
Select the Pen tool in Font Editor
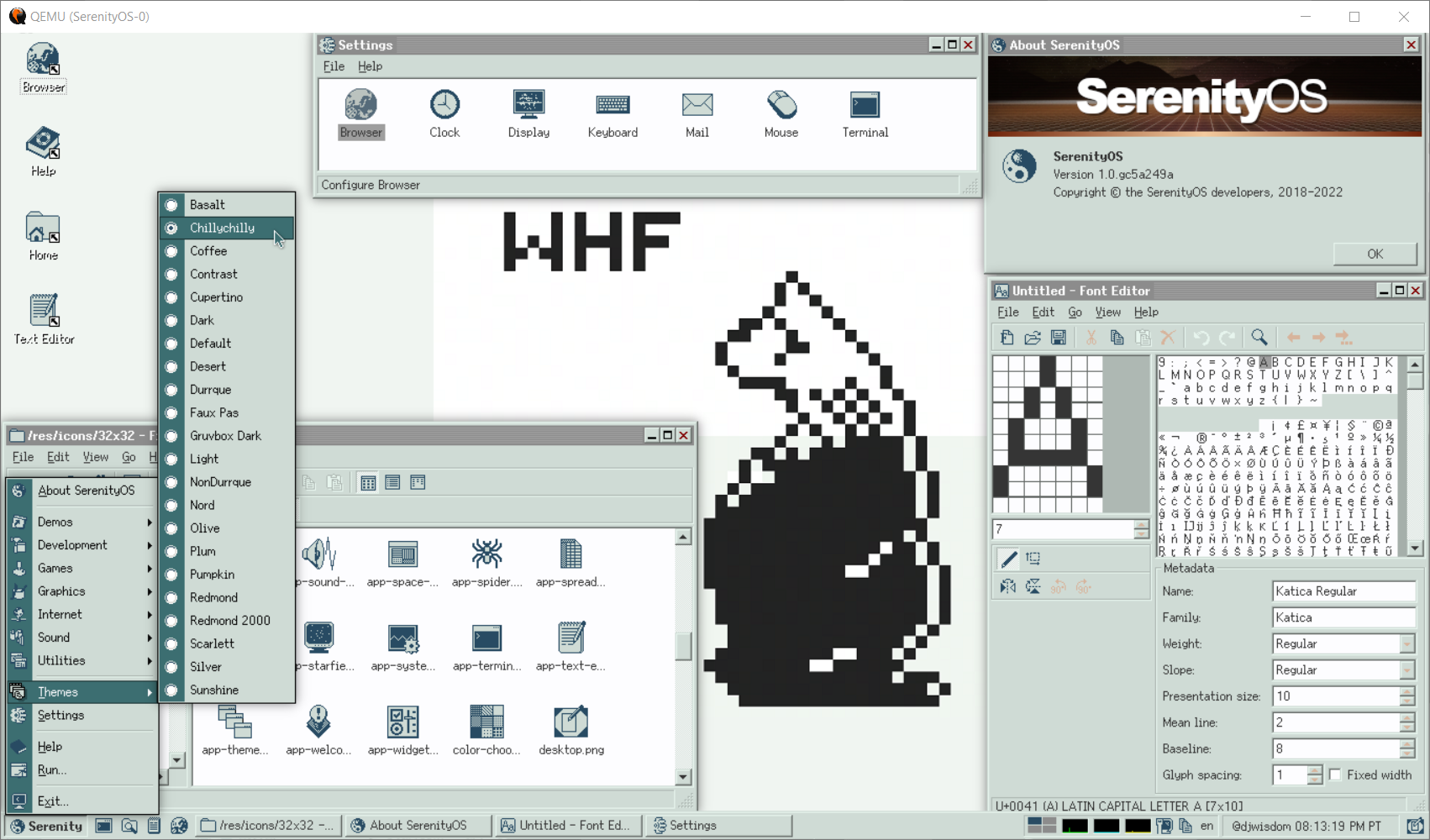[x=1008, y=559]
